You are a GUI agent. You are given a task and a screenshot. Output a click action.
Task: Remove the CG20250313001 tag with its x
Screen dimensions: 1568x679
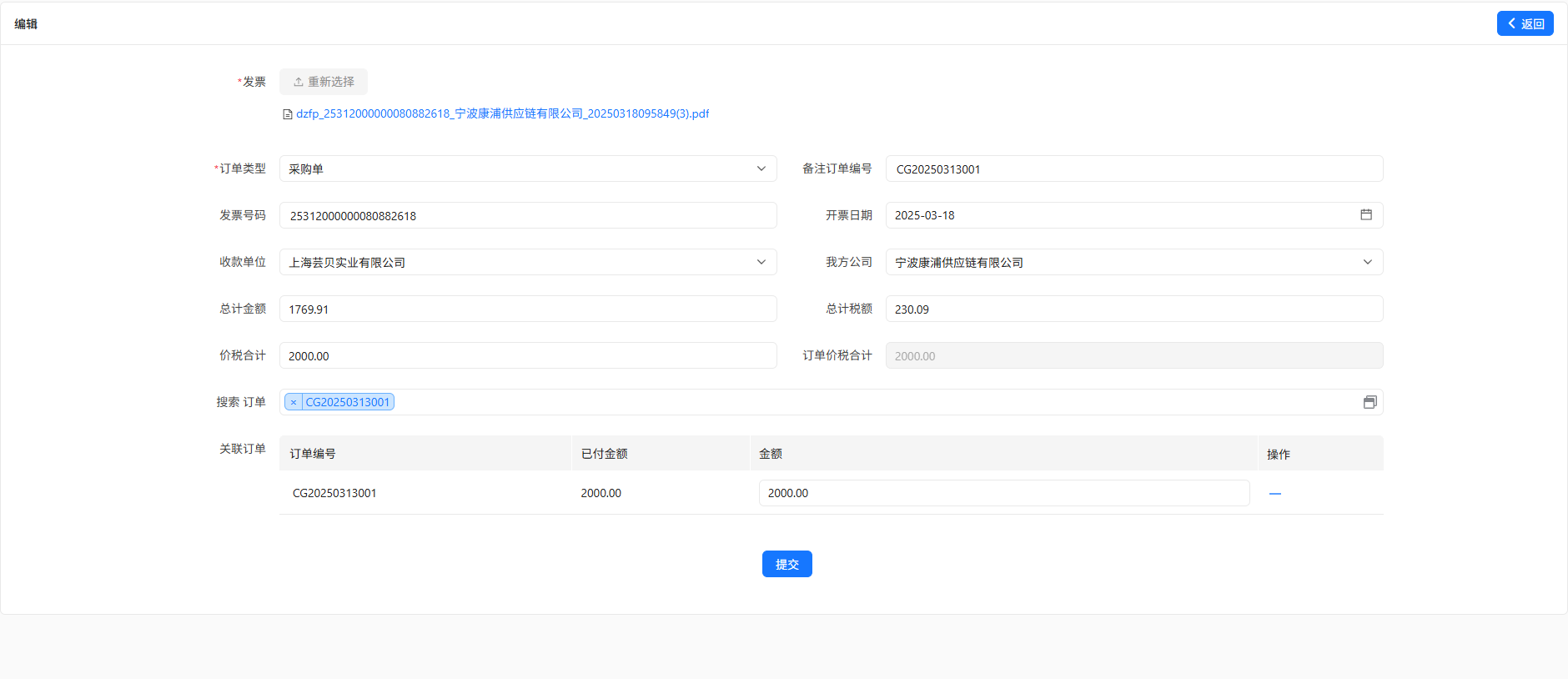pos(294,402)
